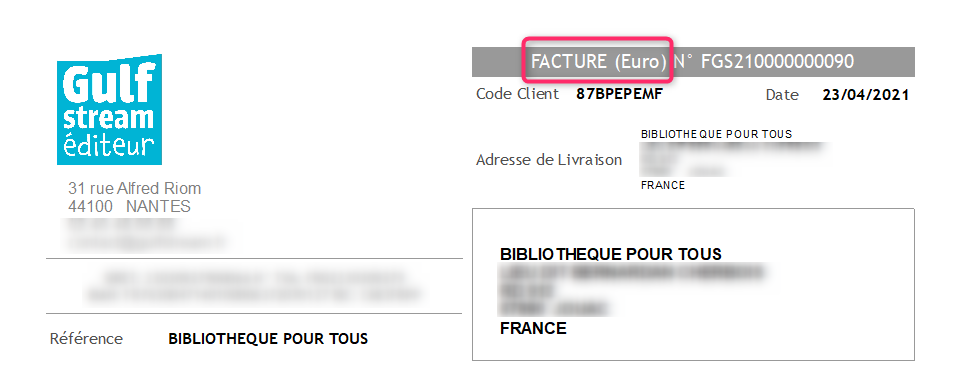959x384 pixels.
Task: Select client code 87BPEPEMF
Action: pos(620,95)
